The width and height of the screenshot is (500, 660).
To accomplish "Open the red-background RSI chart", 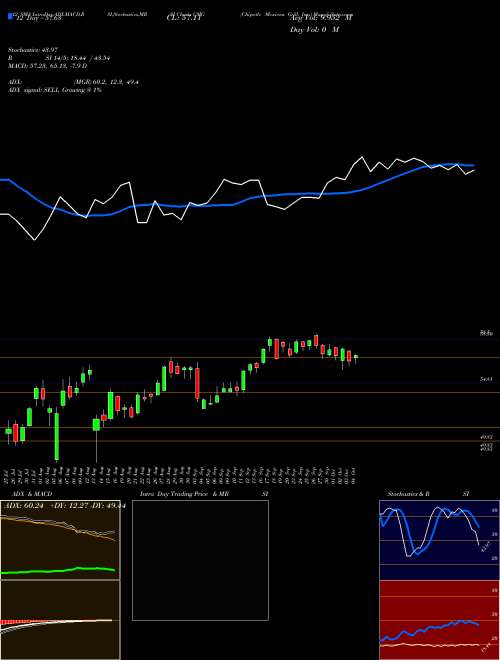I will click(439, 620).
